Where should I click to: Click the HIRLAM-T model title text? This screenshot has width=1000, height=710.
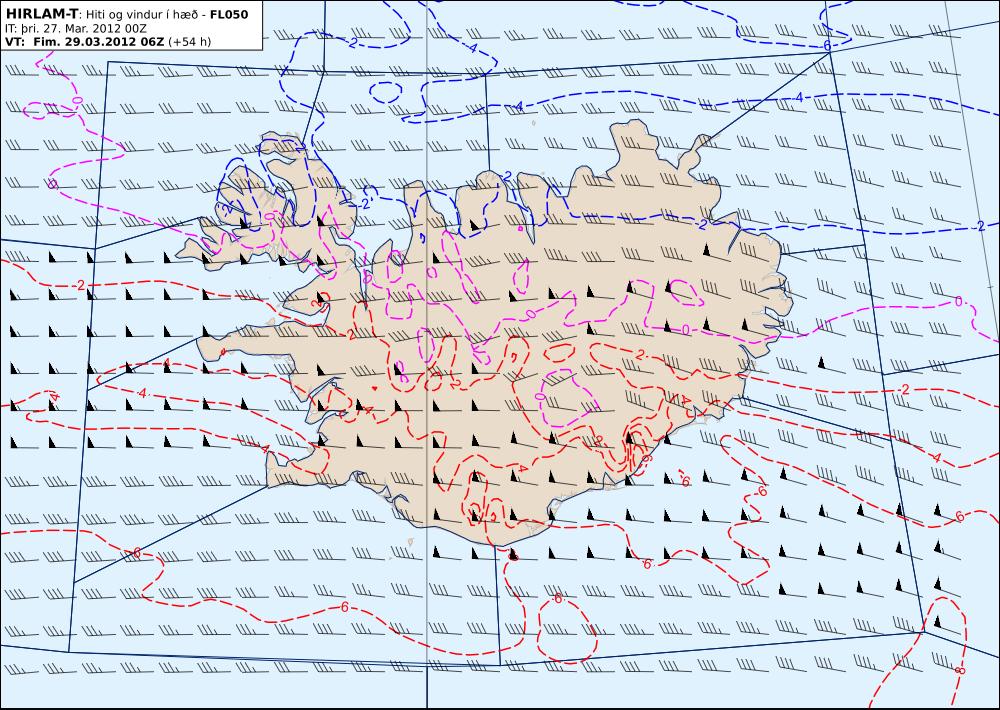pos(41,13)
